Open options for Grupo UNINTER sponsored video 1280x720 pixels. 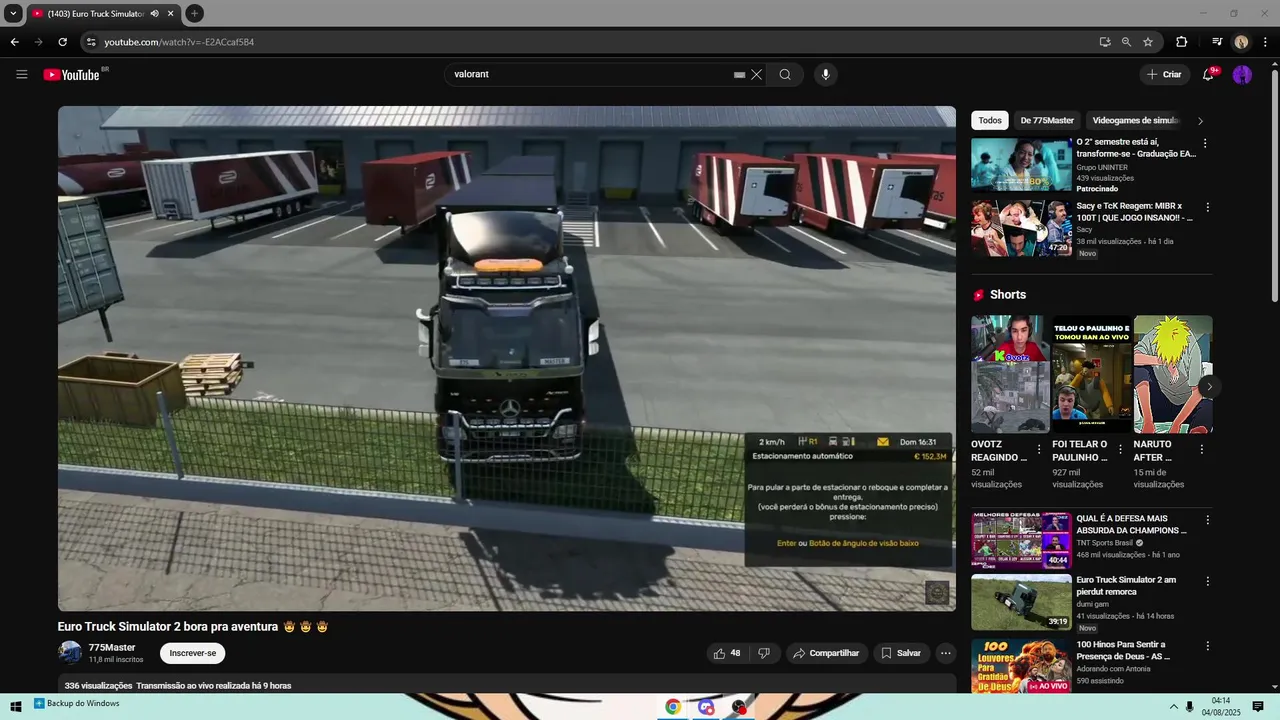tap(1205, 143)
